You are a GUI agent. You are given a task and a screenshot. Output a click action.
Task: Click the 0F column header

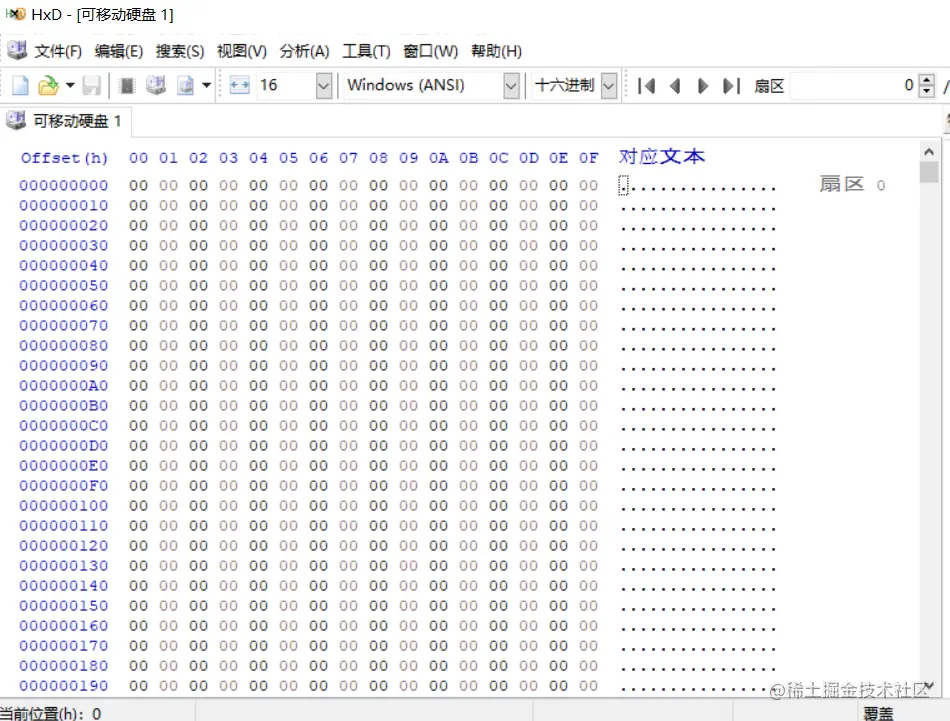[588, 158]
